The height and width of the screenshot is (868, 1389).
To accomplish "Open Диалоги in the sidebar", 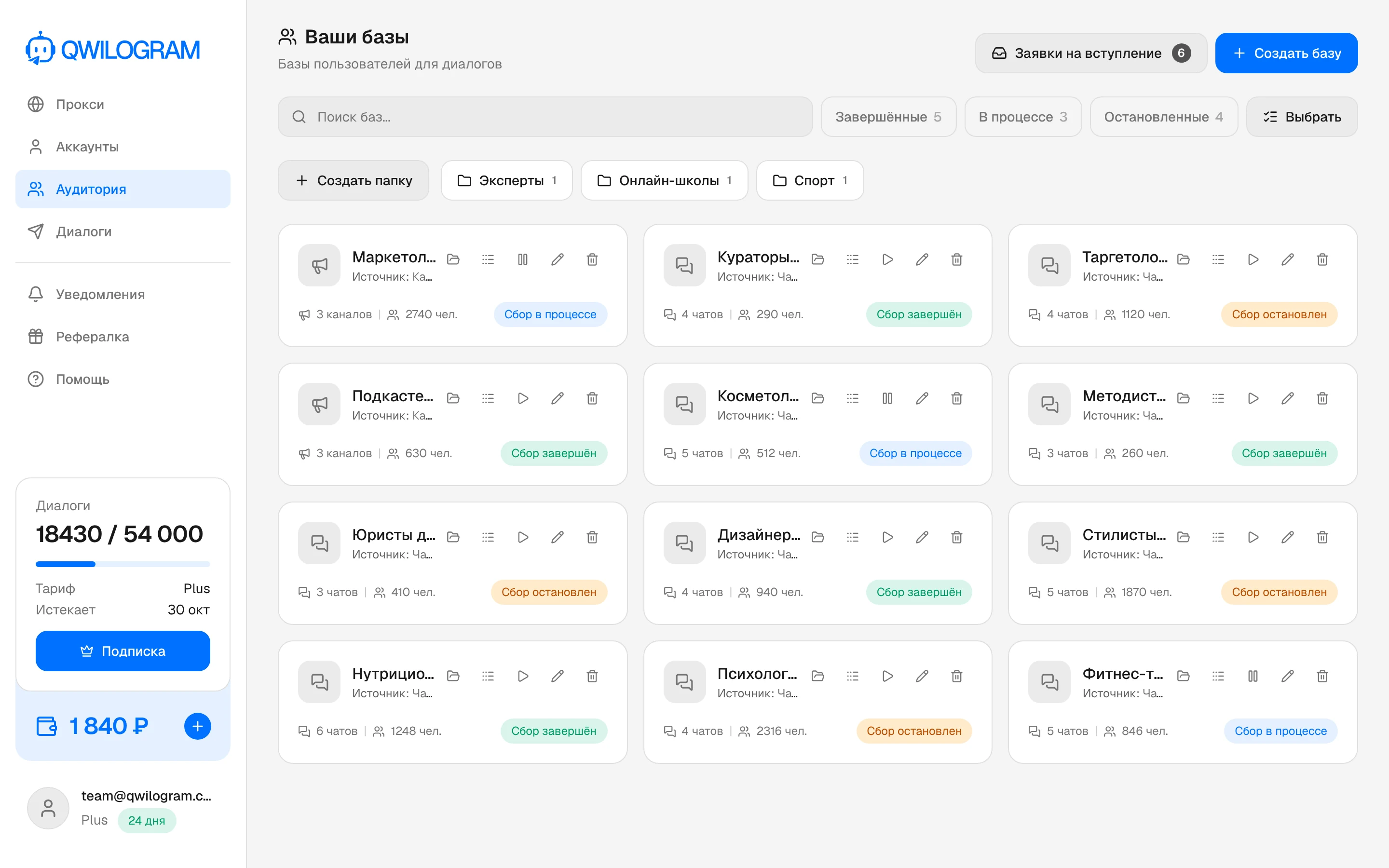I will [x=123, y=232].
